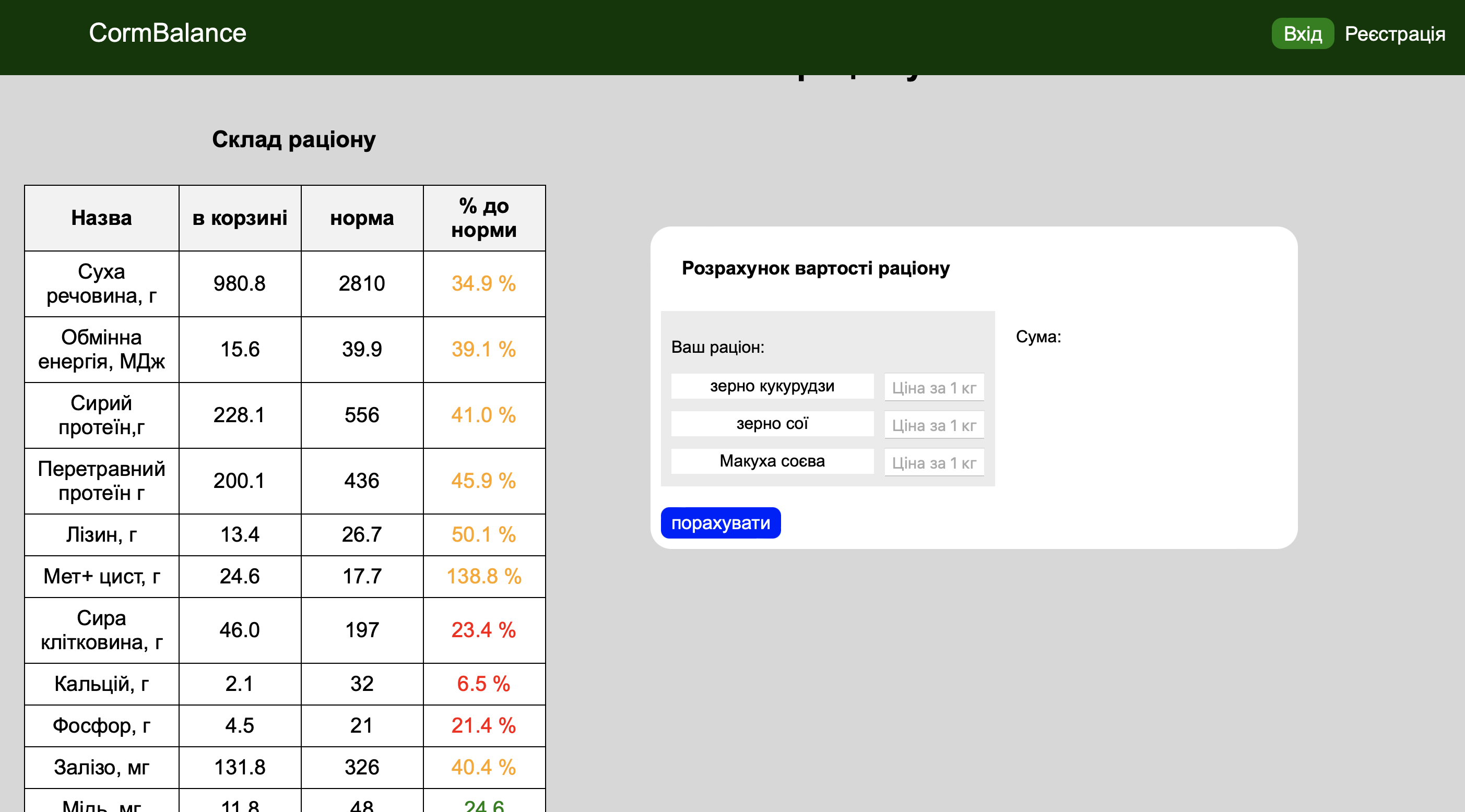This screenshot has height=812, width=1465.
Task: Click Розрахунок вартості раціону title
Action: [x=815, y=268]
